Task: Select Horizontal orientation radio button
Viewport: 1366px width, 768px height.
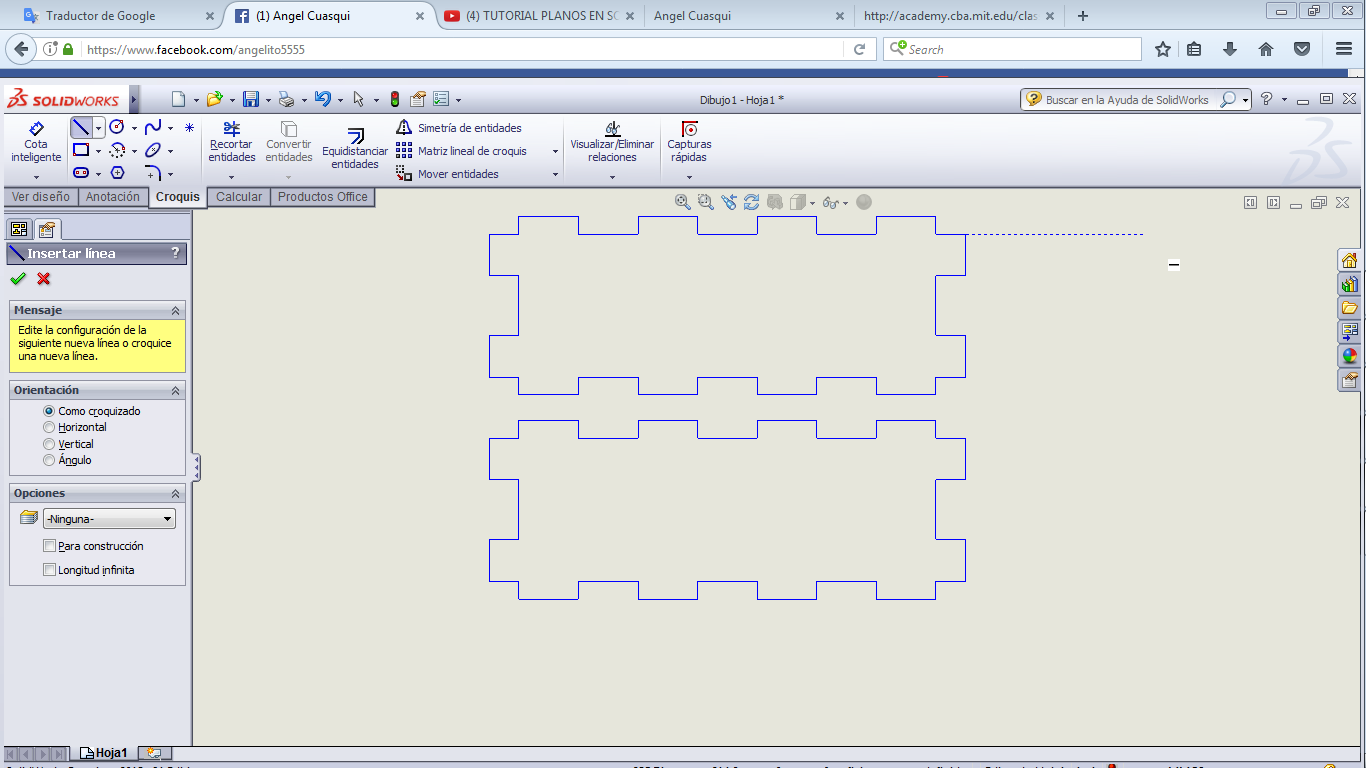Action: (49, 427)
